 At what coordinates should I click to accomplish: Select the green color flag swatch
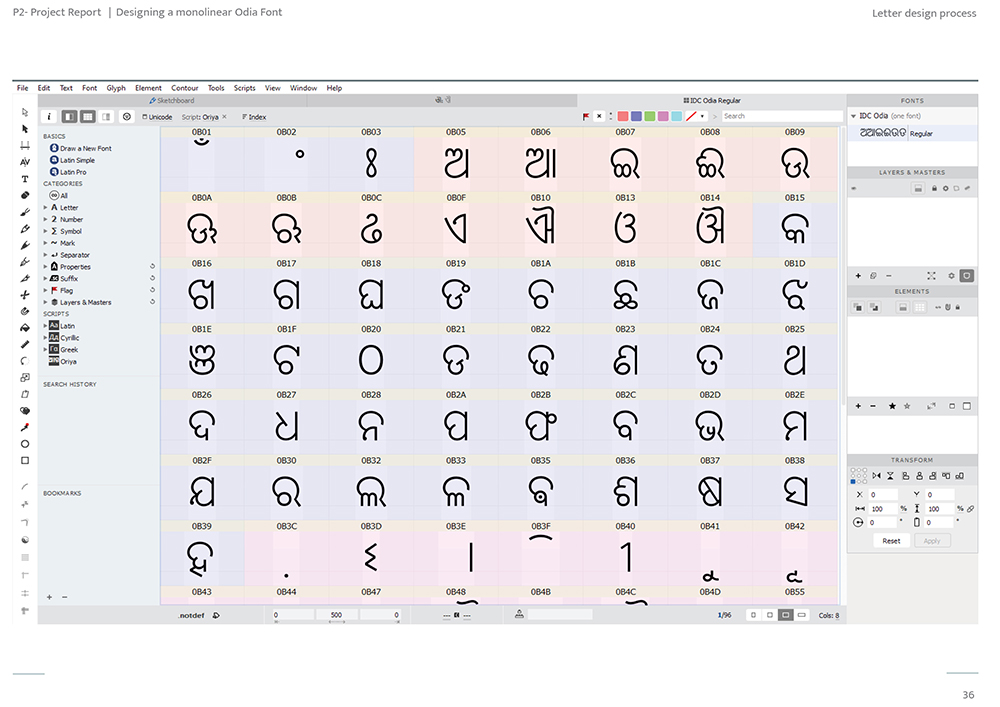click(x=650, y=116)
